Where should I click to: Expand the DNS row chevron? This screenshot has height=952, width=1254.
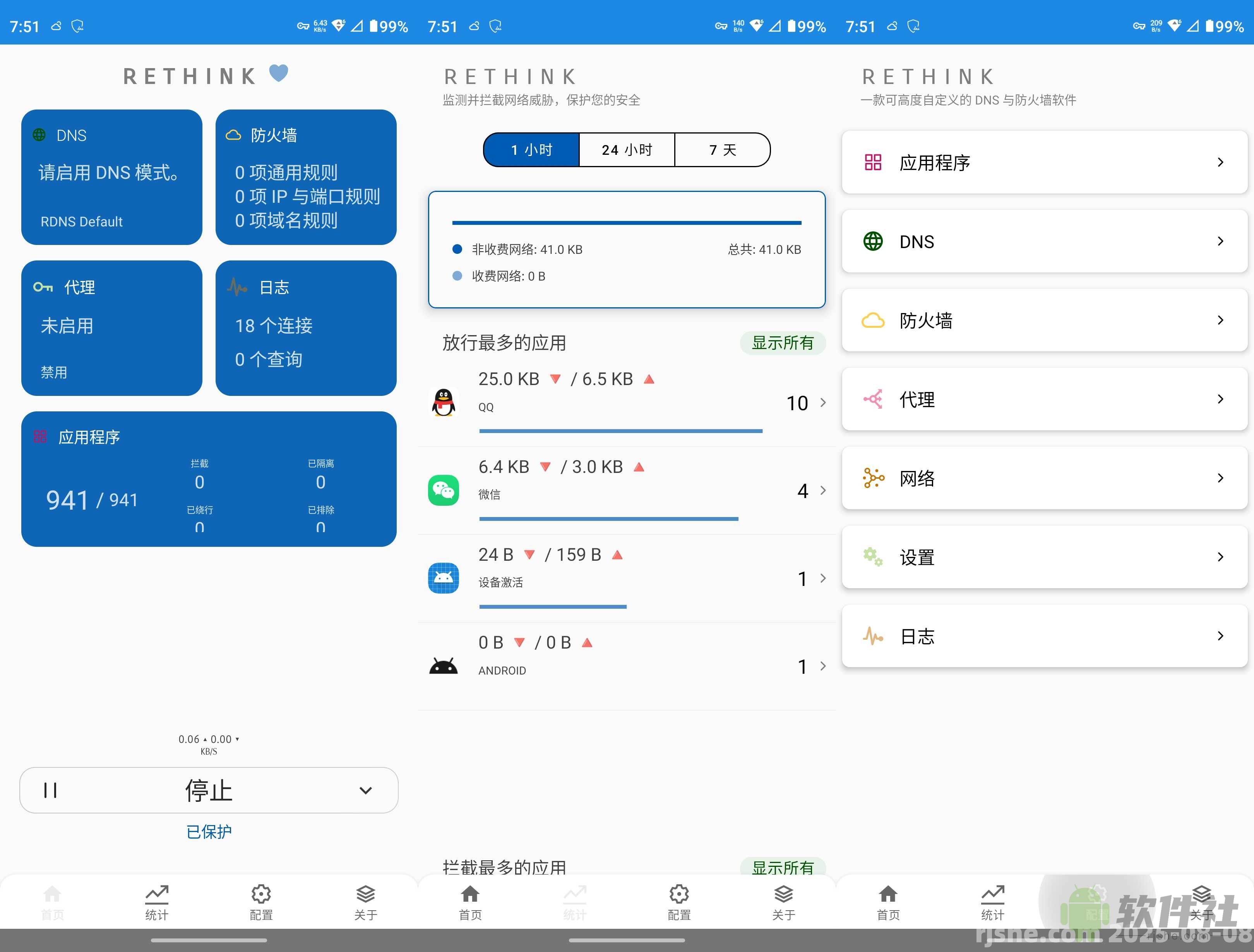[x=1220, y=241]
